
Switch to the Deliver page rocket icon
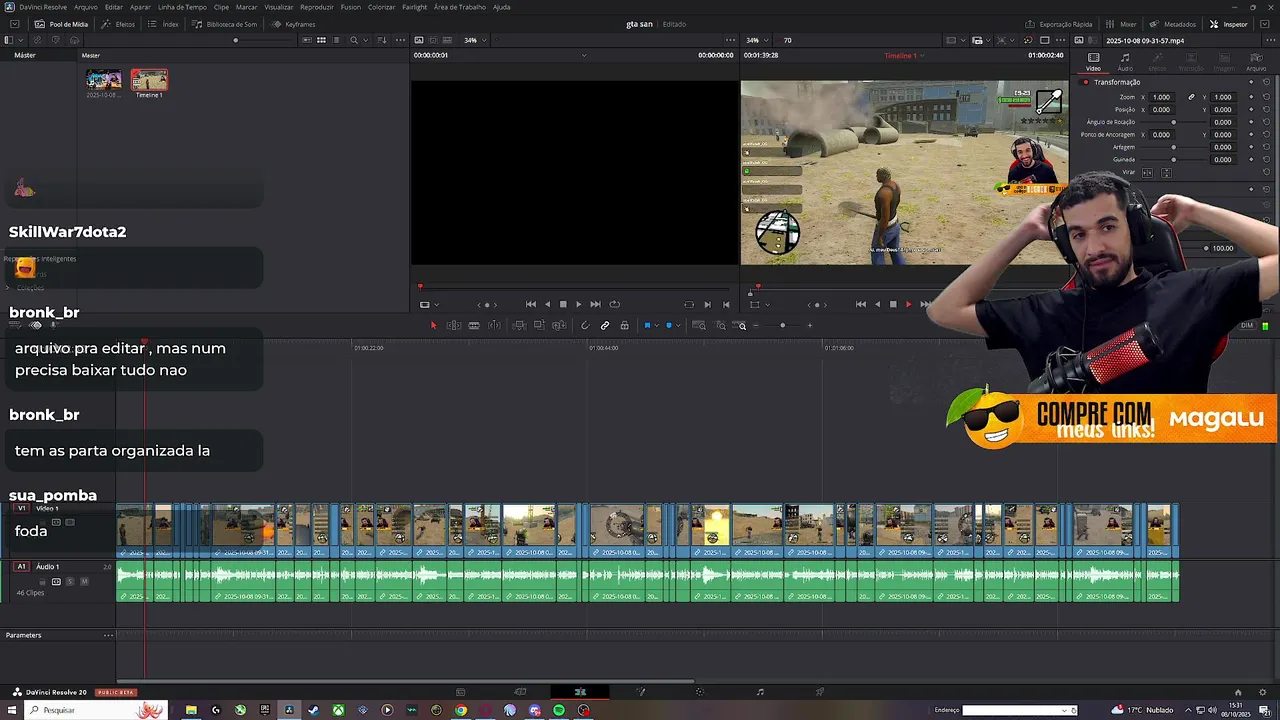pyautogui.click(x=820, y=692)
